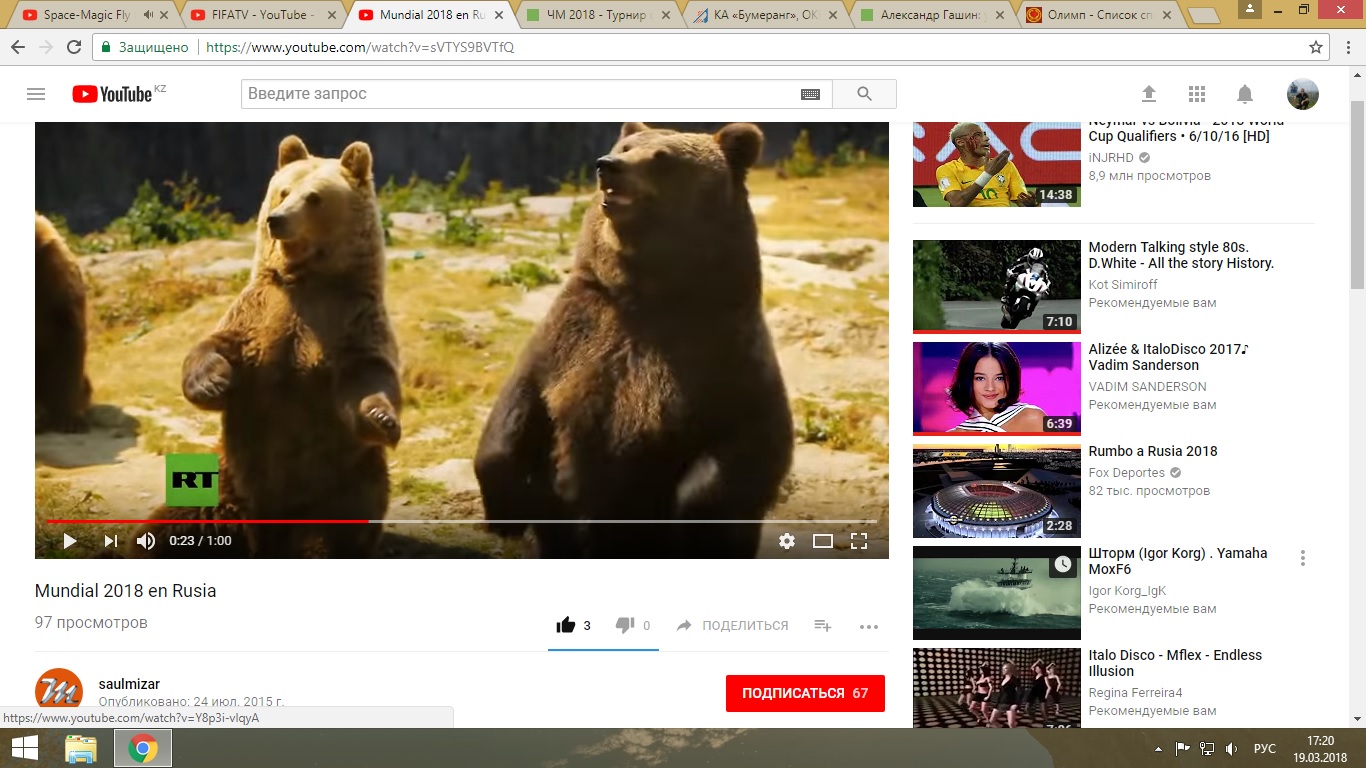Open Alizée & ItaloDisco 2017 thumbnail
This screenshot has height=768, width=1366.
tap(997, 389)
